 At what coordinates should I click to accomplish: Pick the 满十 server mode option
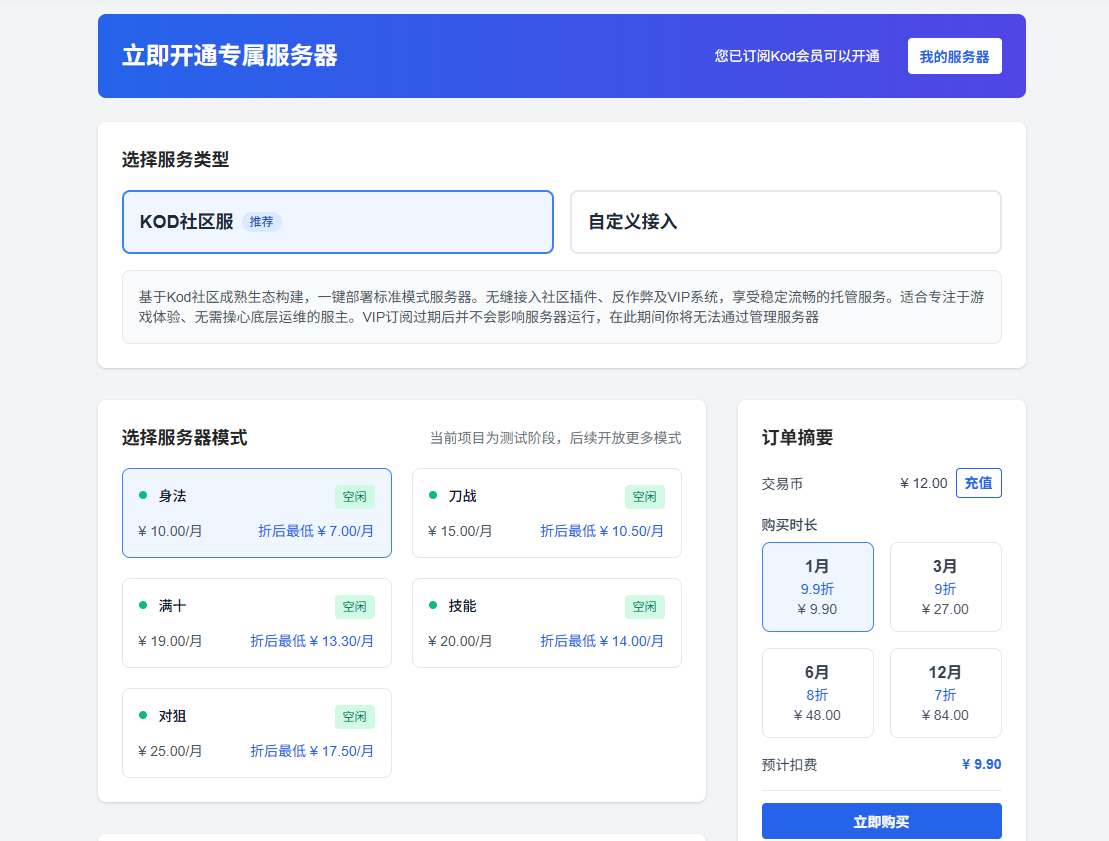[x=256, y=622]
